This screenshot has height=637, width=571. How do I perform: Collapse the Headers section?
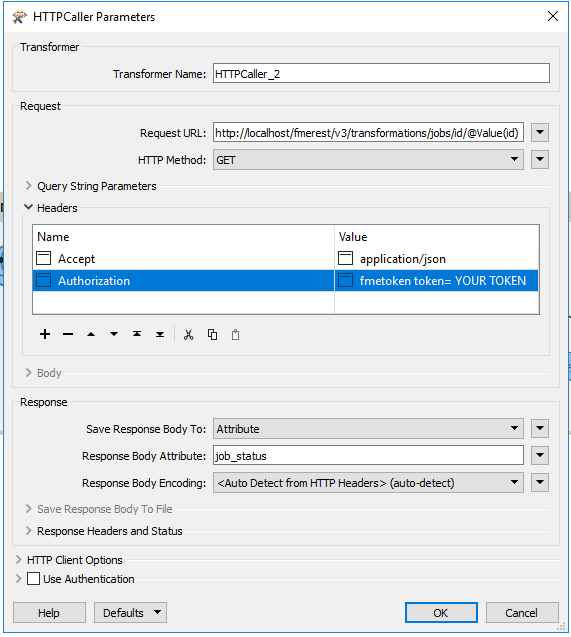(28, 207)
